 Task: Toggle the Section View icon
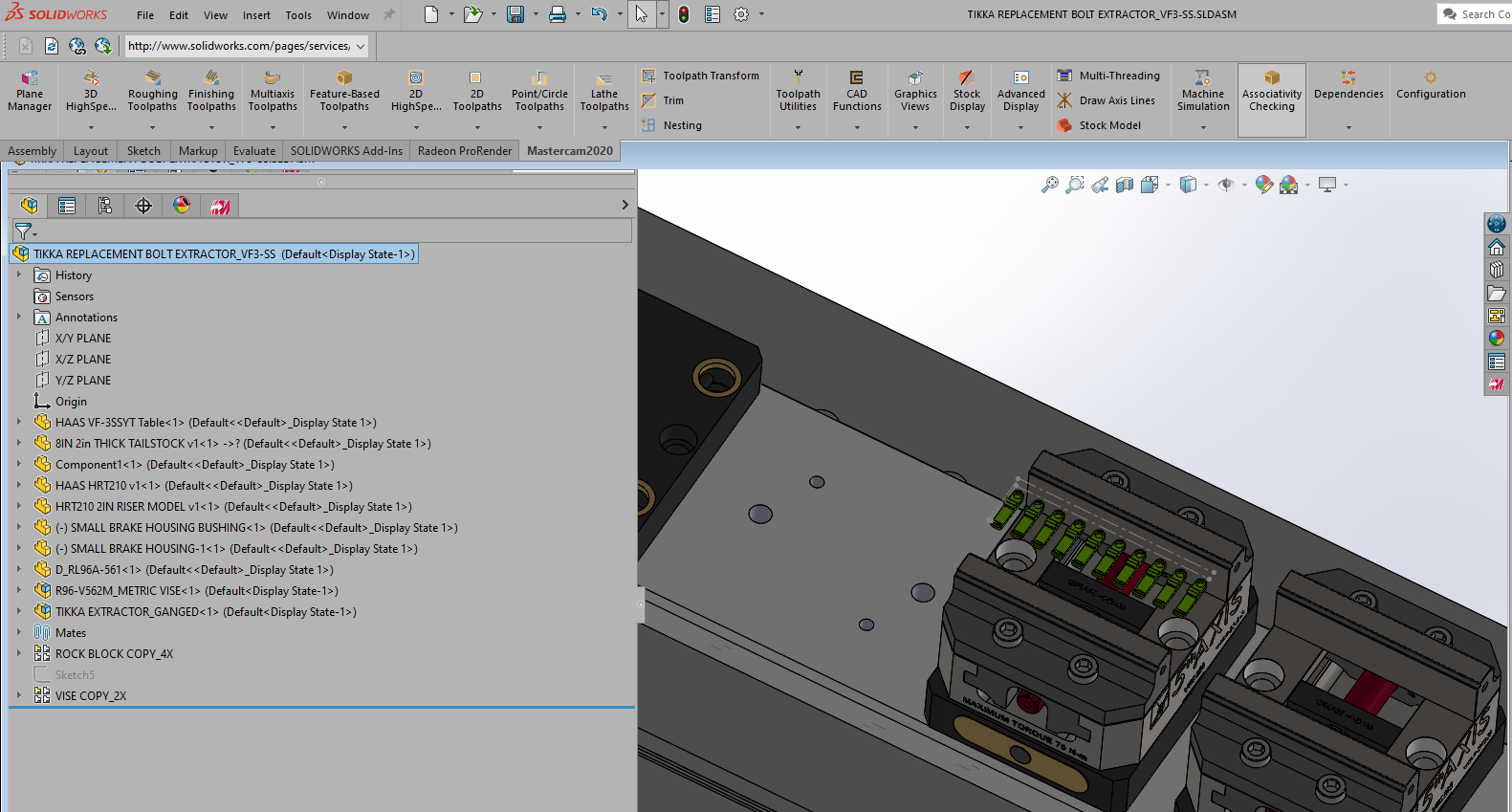1125,185
